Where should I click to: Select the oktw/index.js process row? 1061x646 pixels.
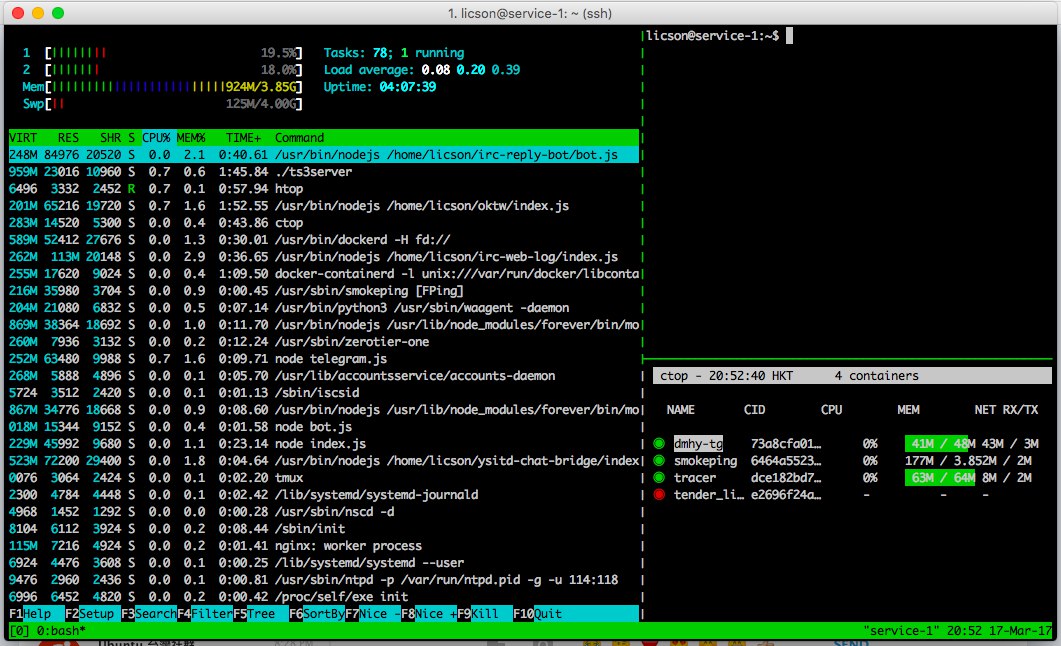323,206
